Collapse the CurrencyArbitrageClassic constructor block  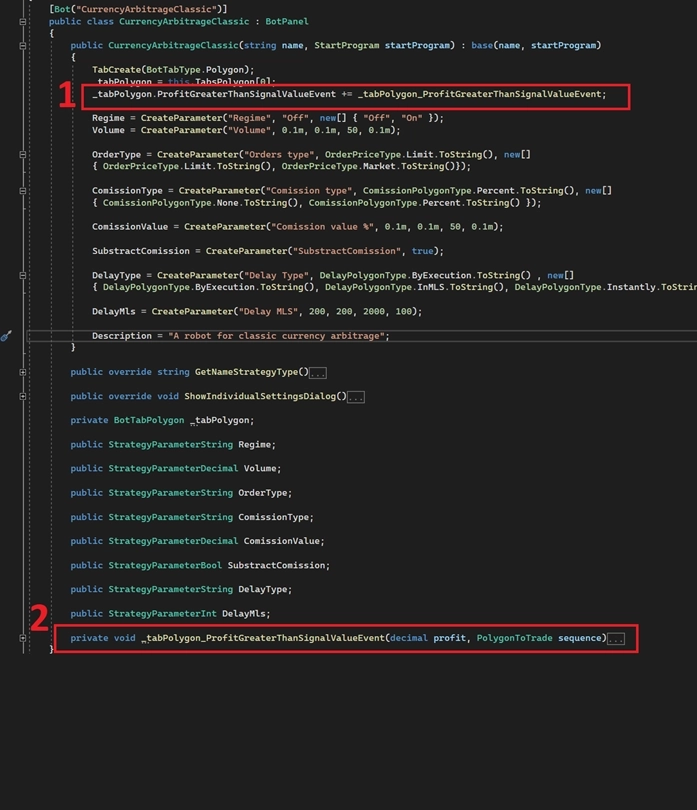[x=23, y=45]
